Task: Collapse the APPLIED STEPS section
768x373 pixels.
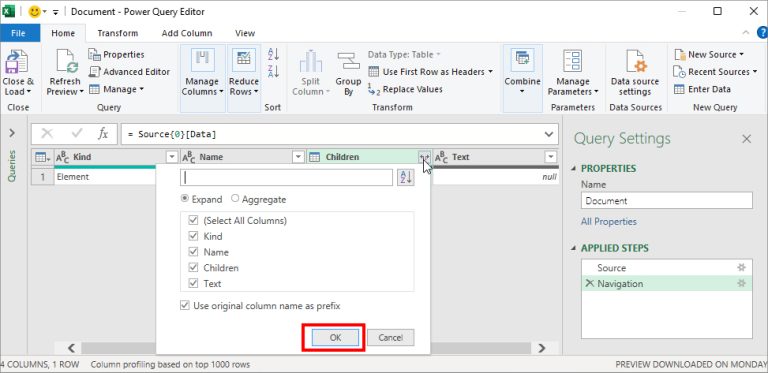Action: tap(574, 248)
